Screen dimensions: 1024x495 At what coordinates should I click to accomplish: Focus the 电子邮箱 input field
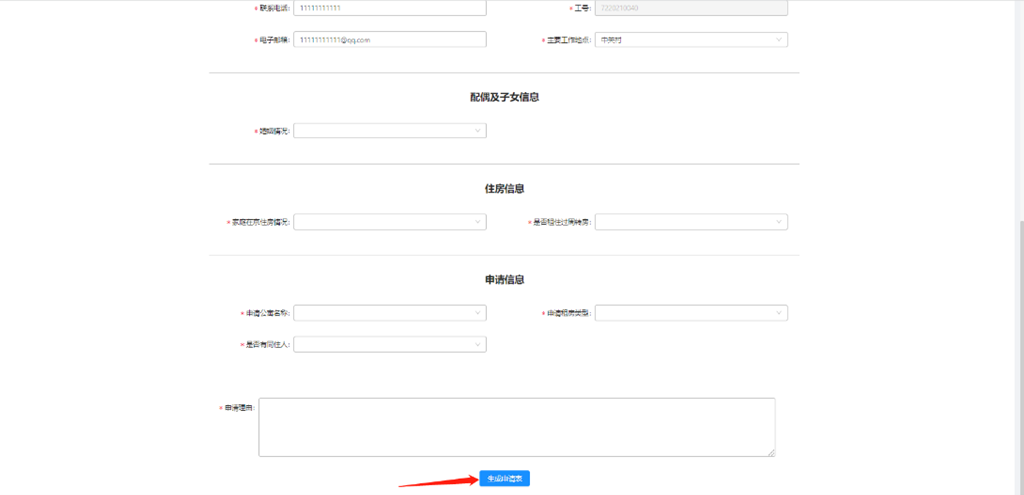point(390,40)
